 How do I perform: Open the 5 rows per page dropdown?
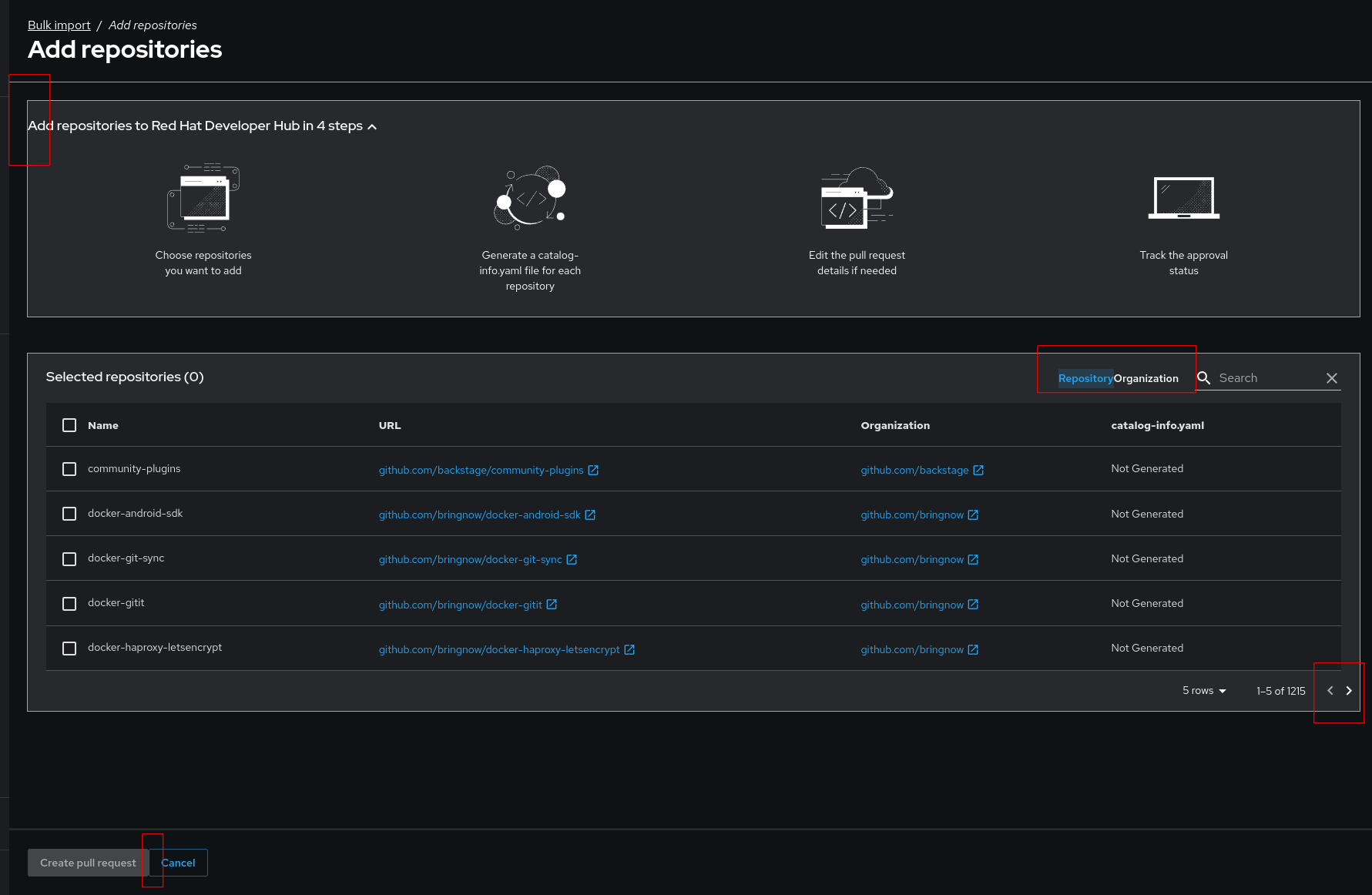coord(1204,691)
